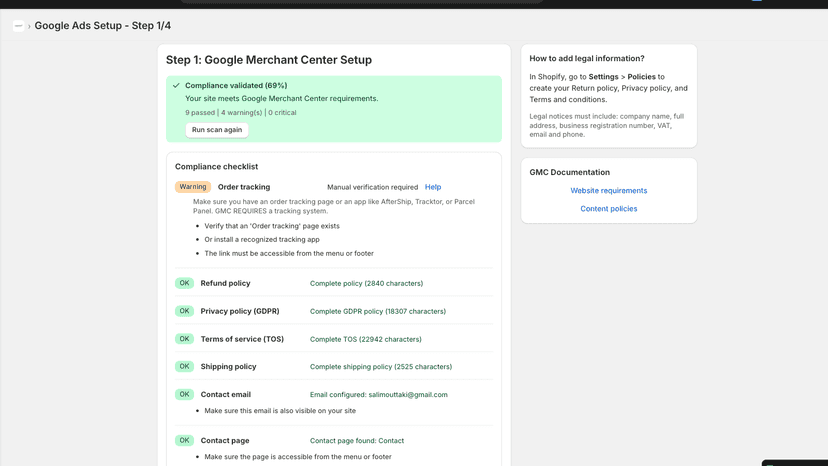Click the app icon before the breadcrumb title
The image size is (828, 466).
18,25
